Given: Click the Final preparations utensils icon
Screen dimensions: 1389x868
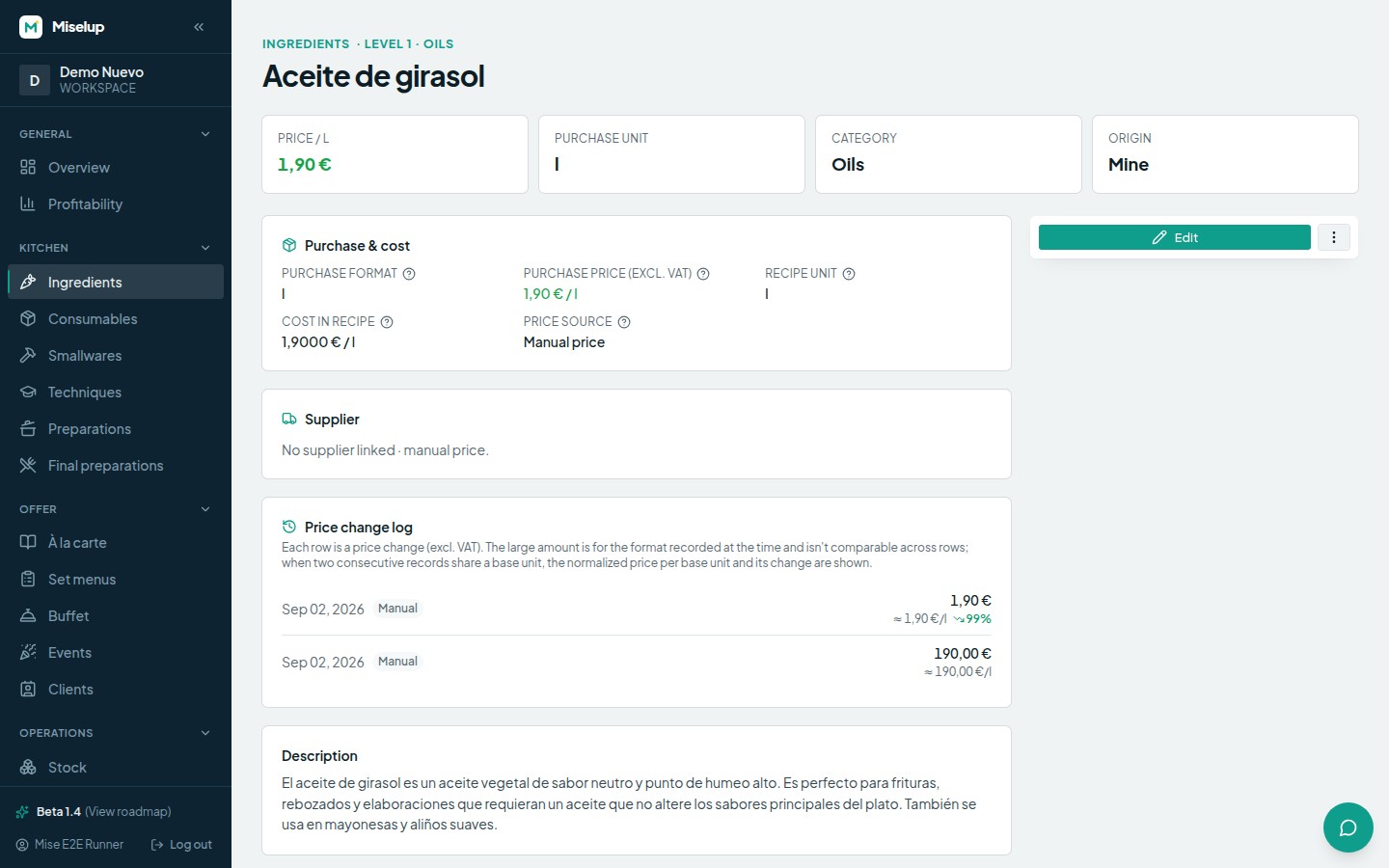Looking at the screenshot, I should click(x=28, y=465).
